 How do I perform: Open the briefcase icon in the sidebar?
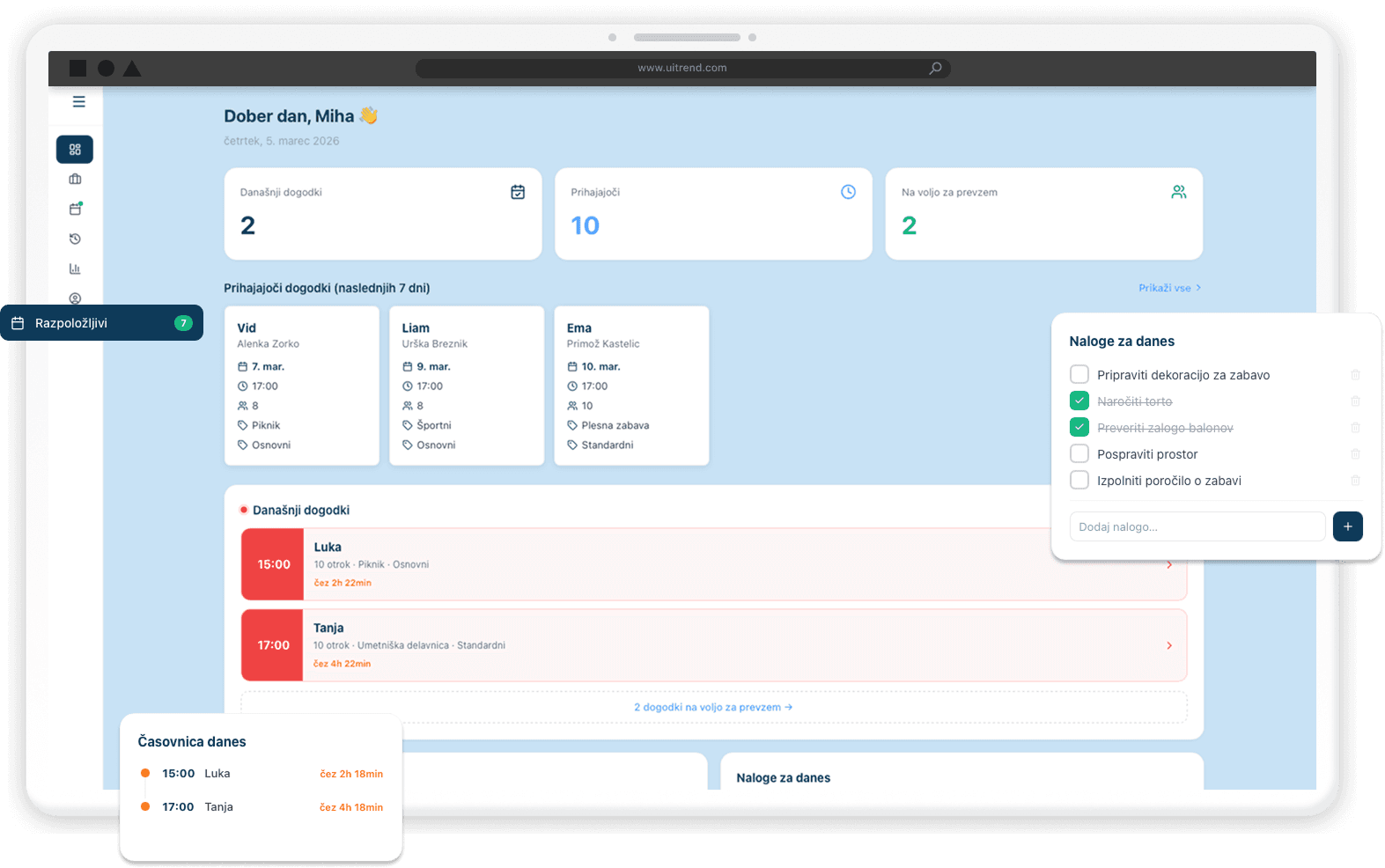75,180
